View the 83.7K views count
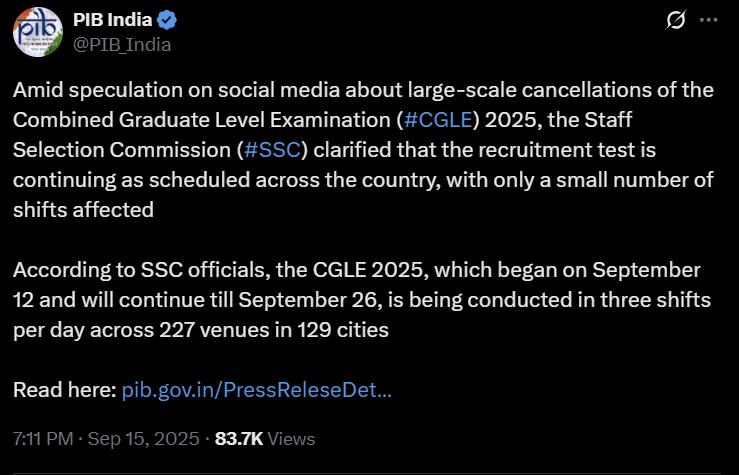The height and width of the screenshot is (475, 739). point(239,439)
